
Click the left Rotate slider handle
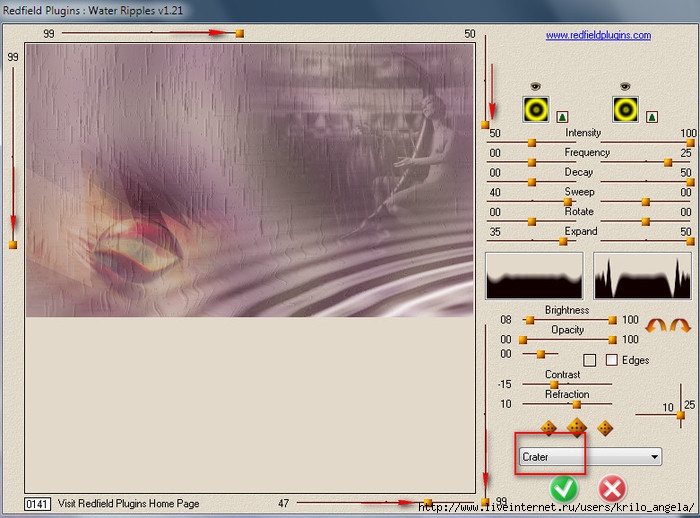[x=532, y=221]
